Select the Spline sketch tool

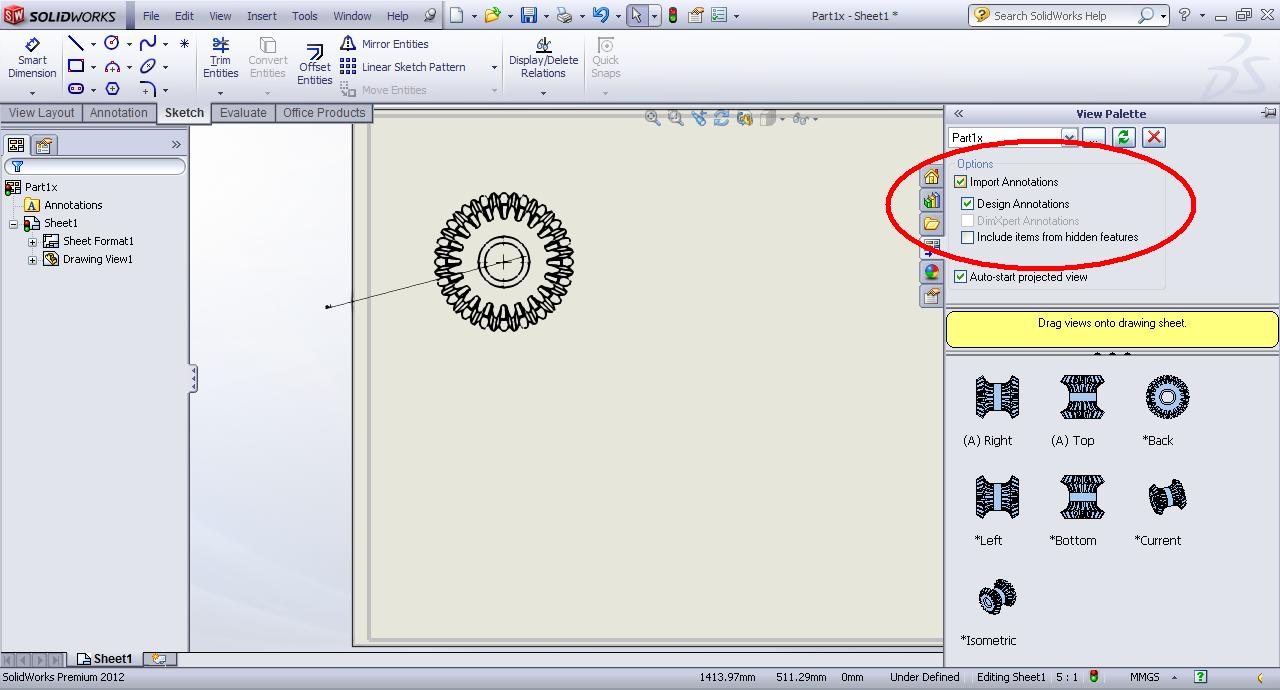pyautogui.click(x=148, y=44)
